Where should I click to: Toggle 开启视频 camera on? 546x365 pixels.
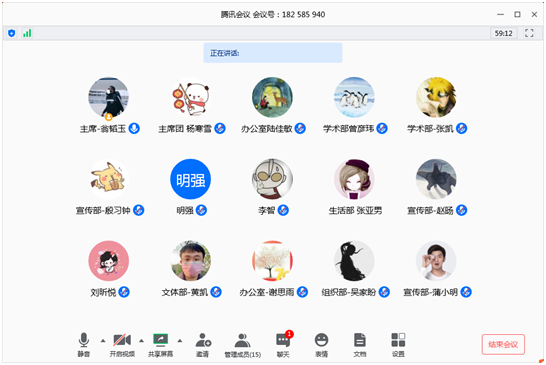tap(122, 345)
